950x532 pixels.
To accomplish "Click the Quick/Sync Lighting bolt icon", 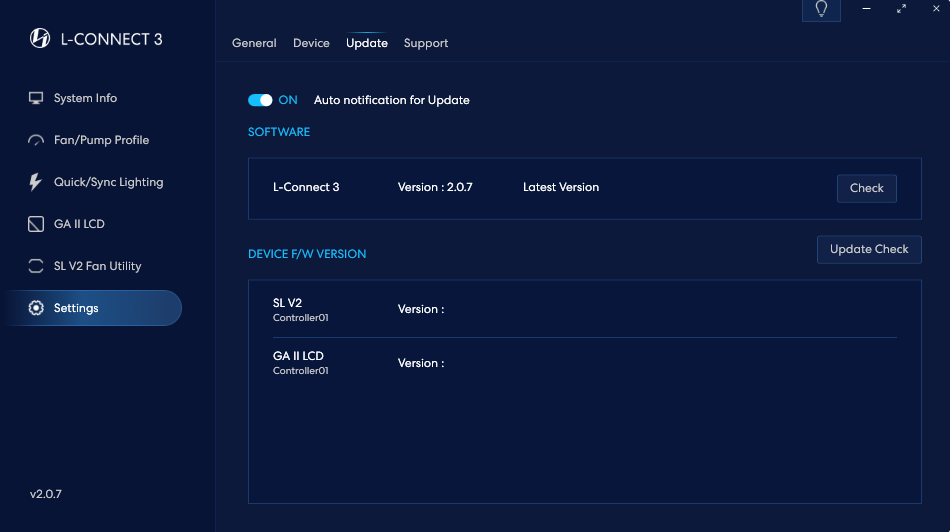I will (x=35, y=182).
